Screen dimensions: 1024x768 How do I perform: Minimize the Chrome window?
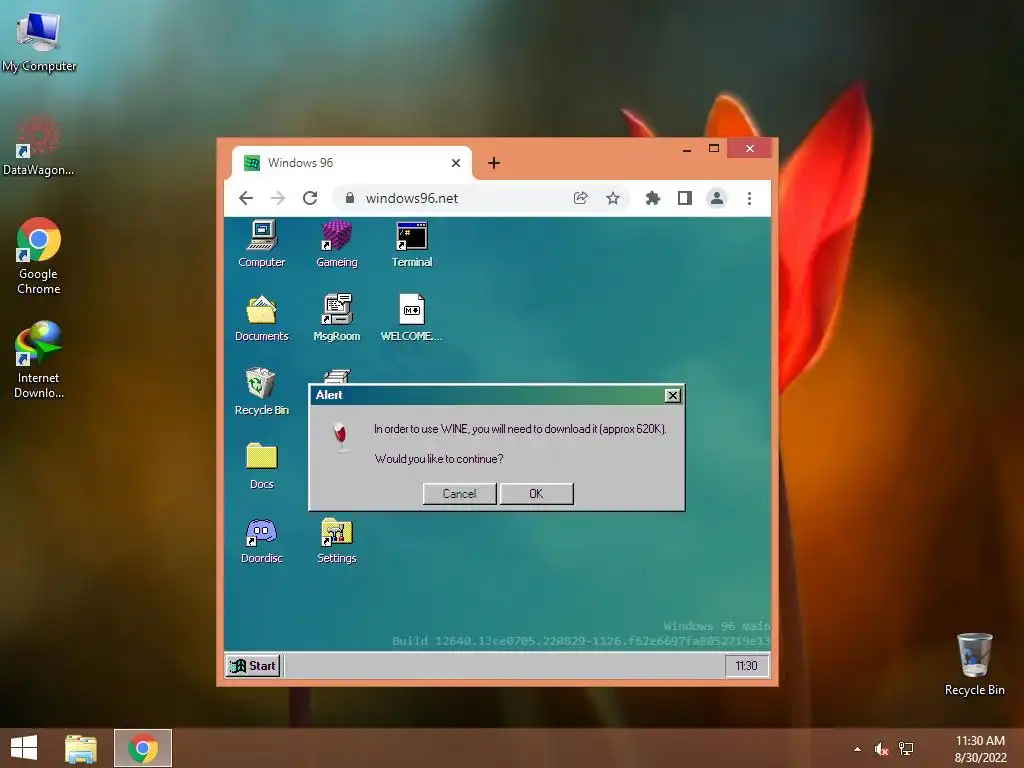[686, 149]
